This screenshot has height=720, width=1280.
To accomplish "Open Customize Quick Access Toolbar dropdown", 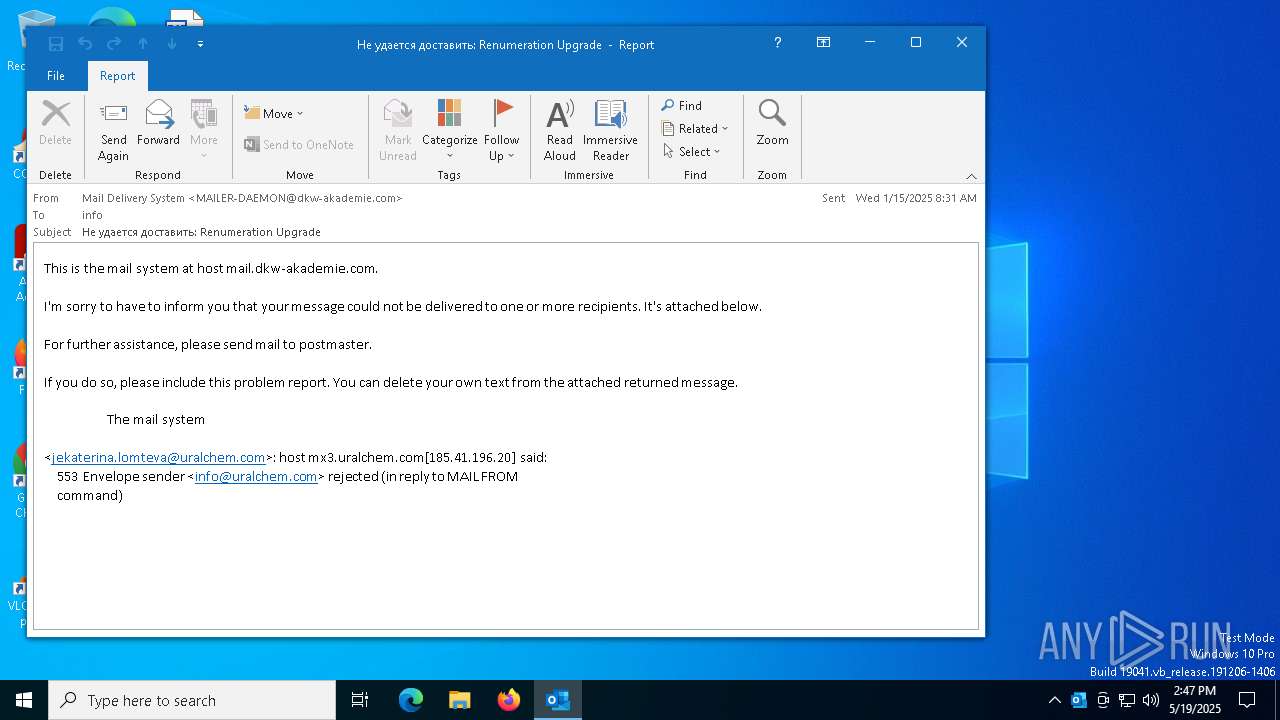I will 201,44.
